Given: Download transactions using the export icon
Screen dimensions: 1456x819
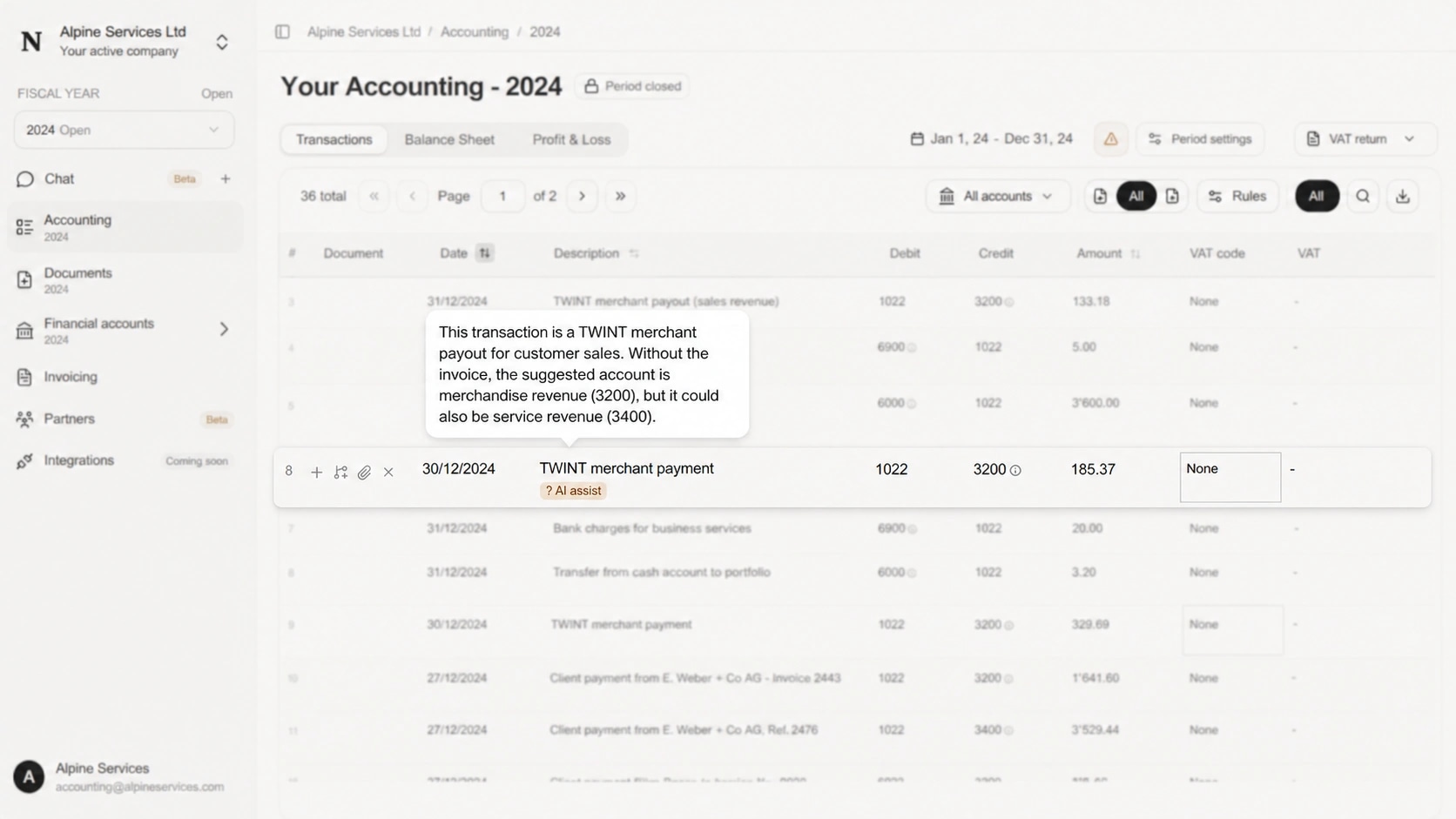Looking at the screenshot, I should (x=1403, y=197).
